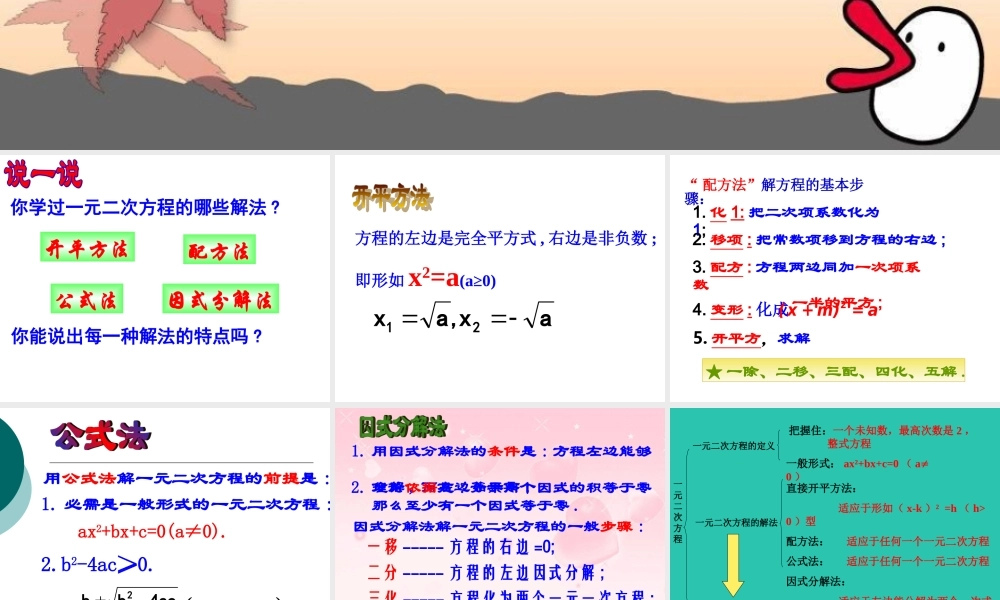Click the red formula ax²+bx+c=0(a≠0)
The height and width of the screenshot is (600, 1000).
click(x=152, y=531)
